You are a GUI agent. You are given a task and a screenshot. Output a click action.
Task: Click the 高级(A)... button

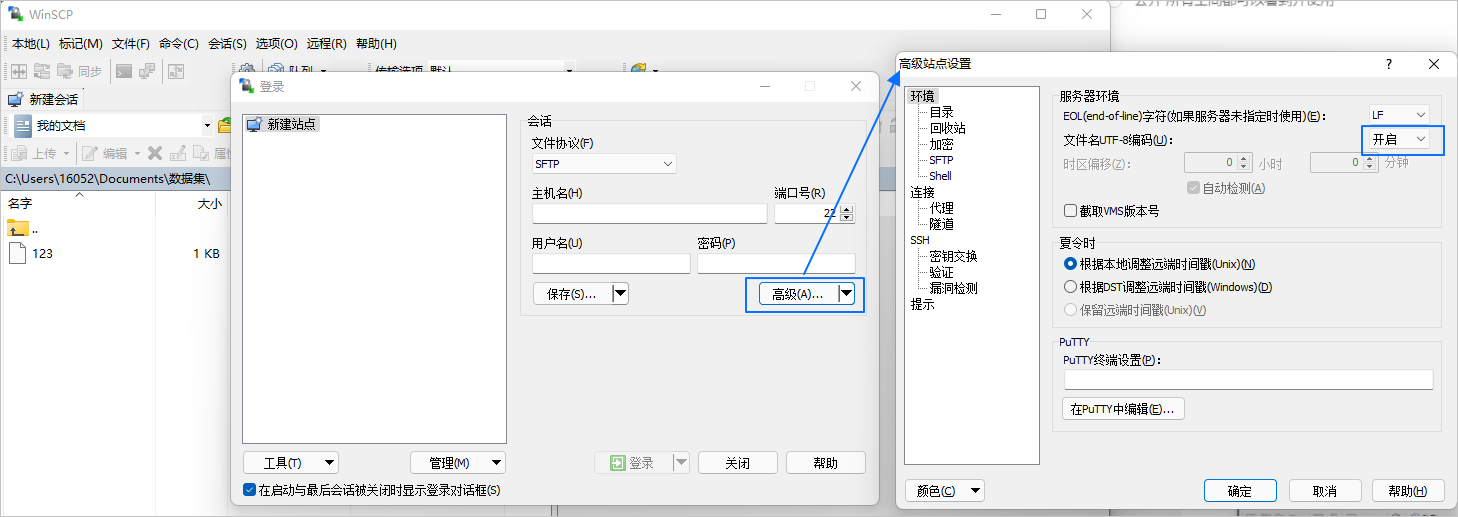point(798,294)
